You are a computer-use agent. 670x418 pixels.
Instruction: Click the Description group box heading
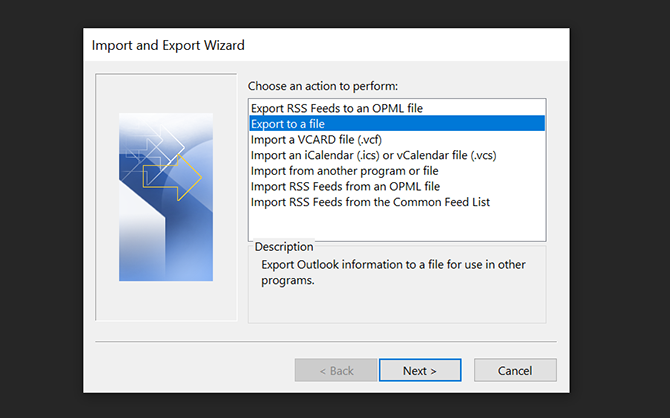[284, 246]
